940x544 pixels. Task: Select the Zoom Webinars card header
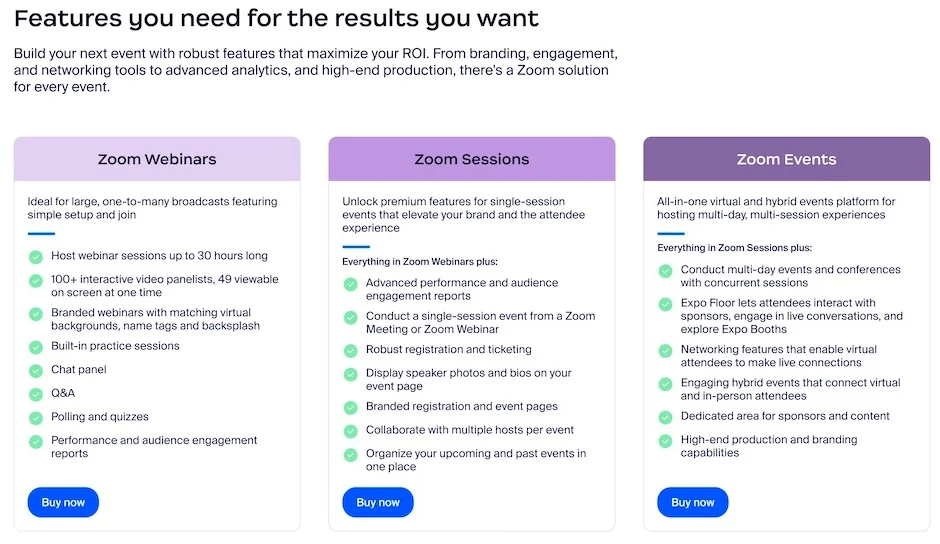[157, 159]
